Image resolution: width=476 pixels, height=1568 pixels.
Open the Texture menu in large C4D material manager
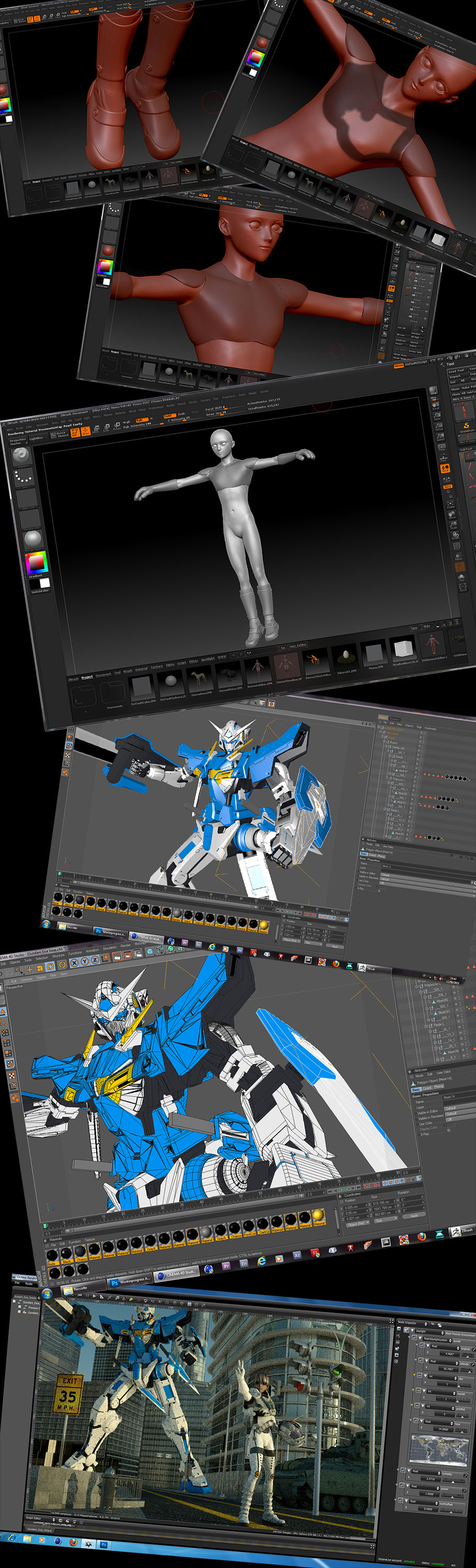click(90, 1239)
